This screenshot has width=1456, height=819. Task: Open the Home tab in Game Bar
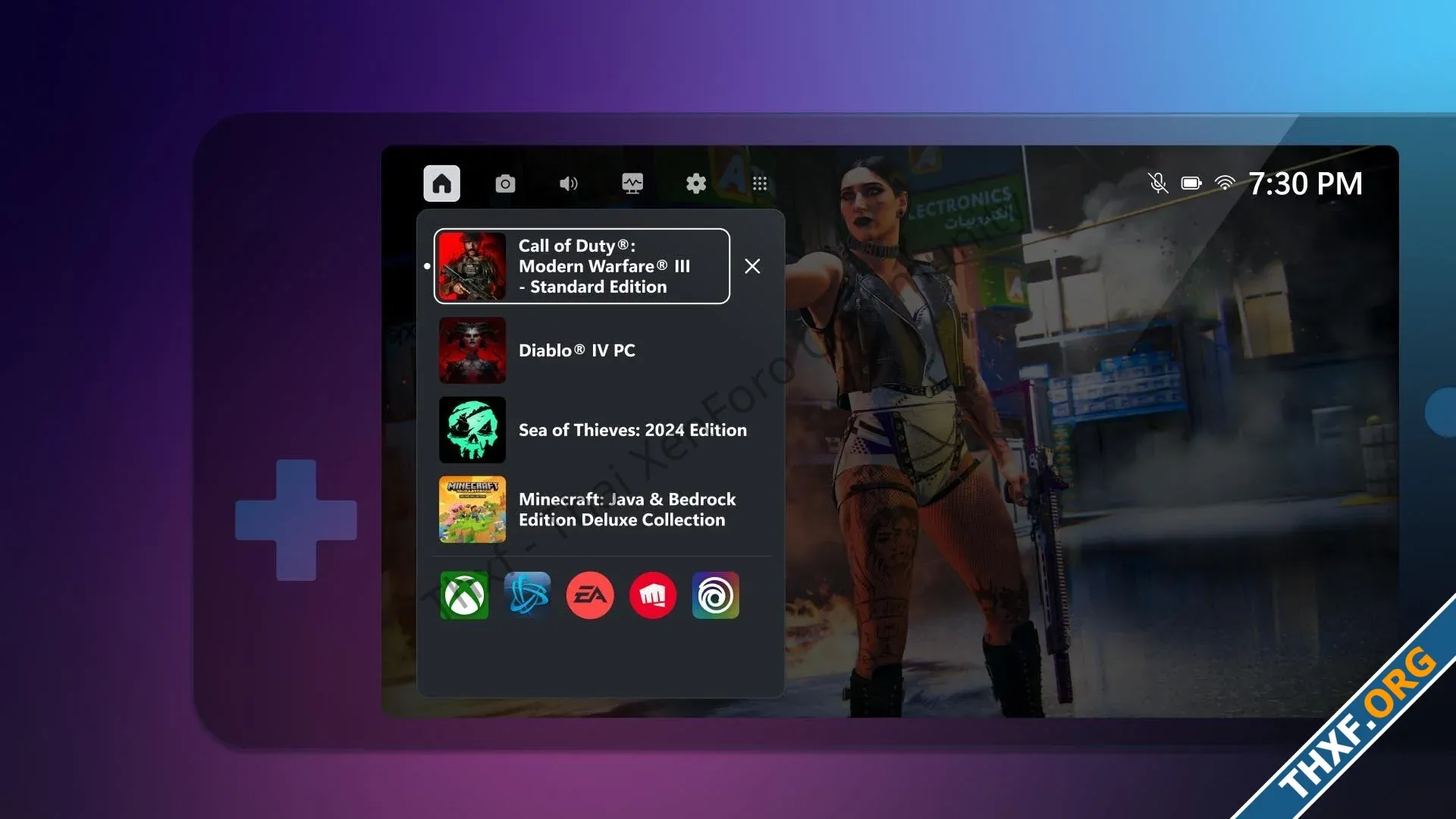(441, 184)
